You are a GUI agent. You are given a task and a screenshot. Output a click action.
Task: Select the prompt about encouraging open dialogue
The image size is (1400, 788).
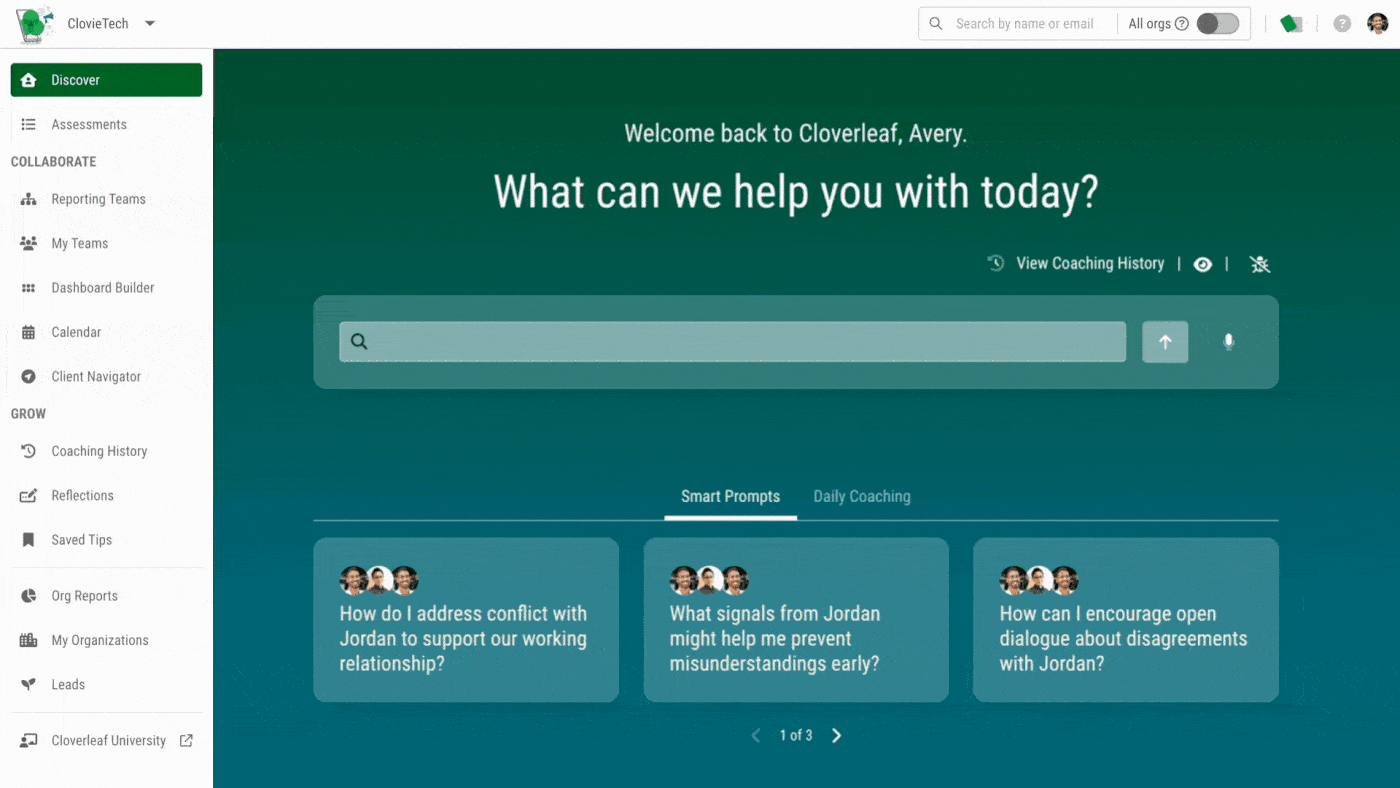(1125, 620)
